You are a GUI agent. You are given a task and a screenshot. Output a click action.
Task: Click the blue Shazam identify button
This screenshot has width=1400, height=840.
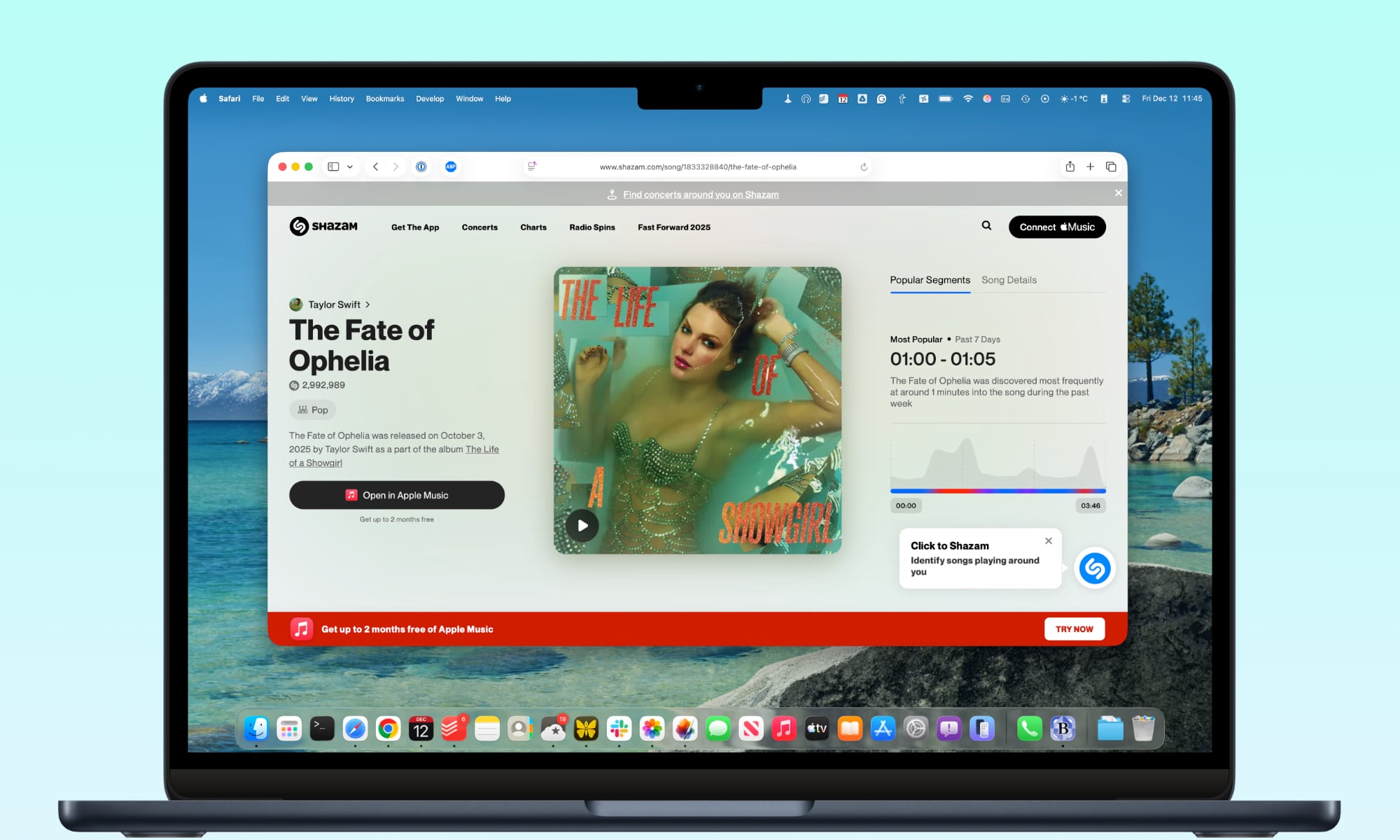[x=1095, y=568]
